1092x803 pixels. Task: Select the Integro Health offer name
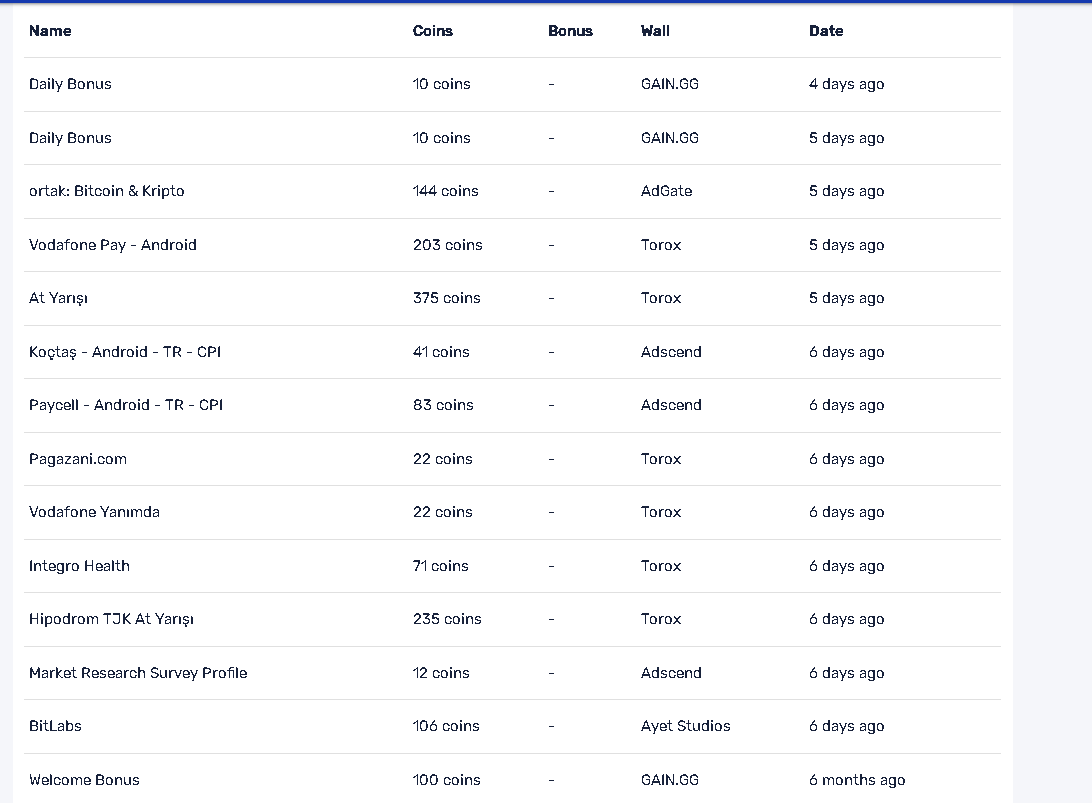79,566
